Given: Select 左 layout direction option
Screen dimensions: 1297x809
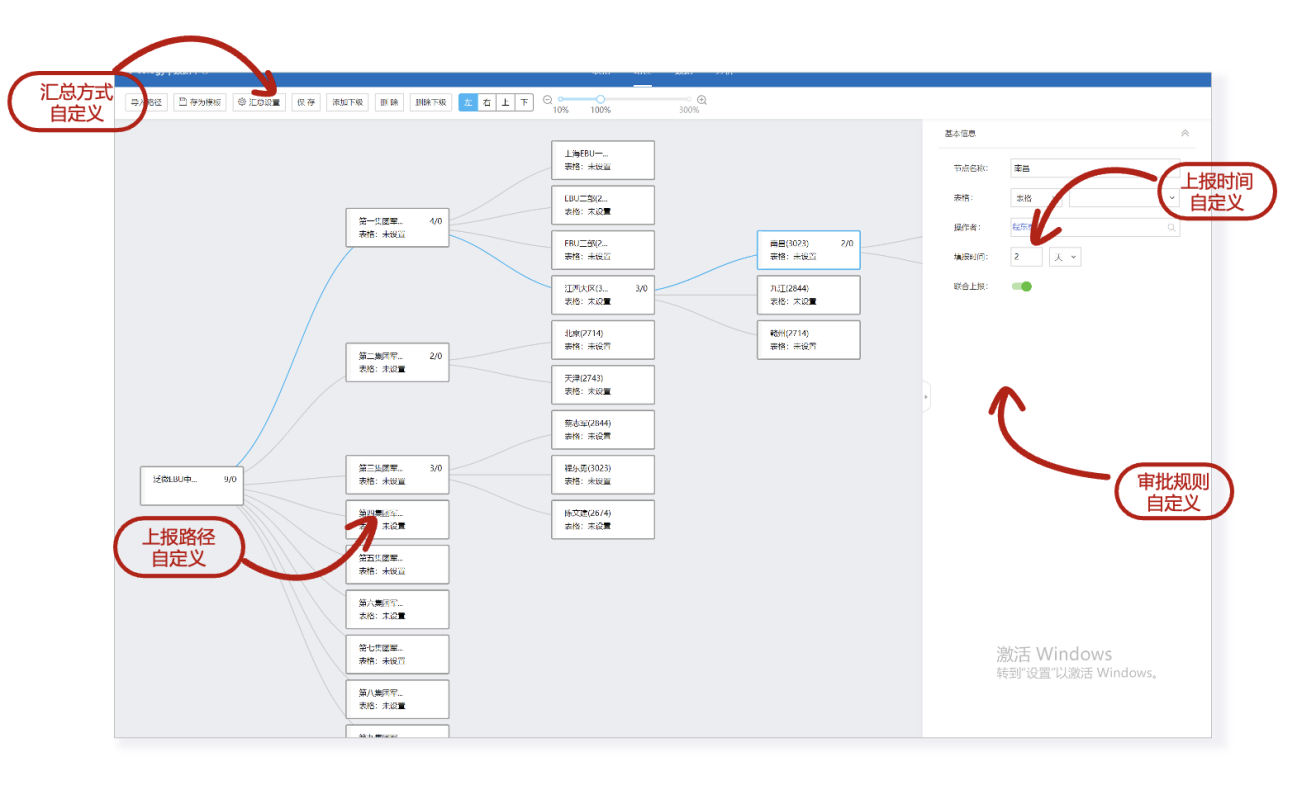Looking at the screenshot, I should (468, 102).
